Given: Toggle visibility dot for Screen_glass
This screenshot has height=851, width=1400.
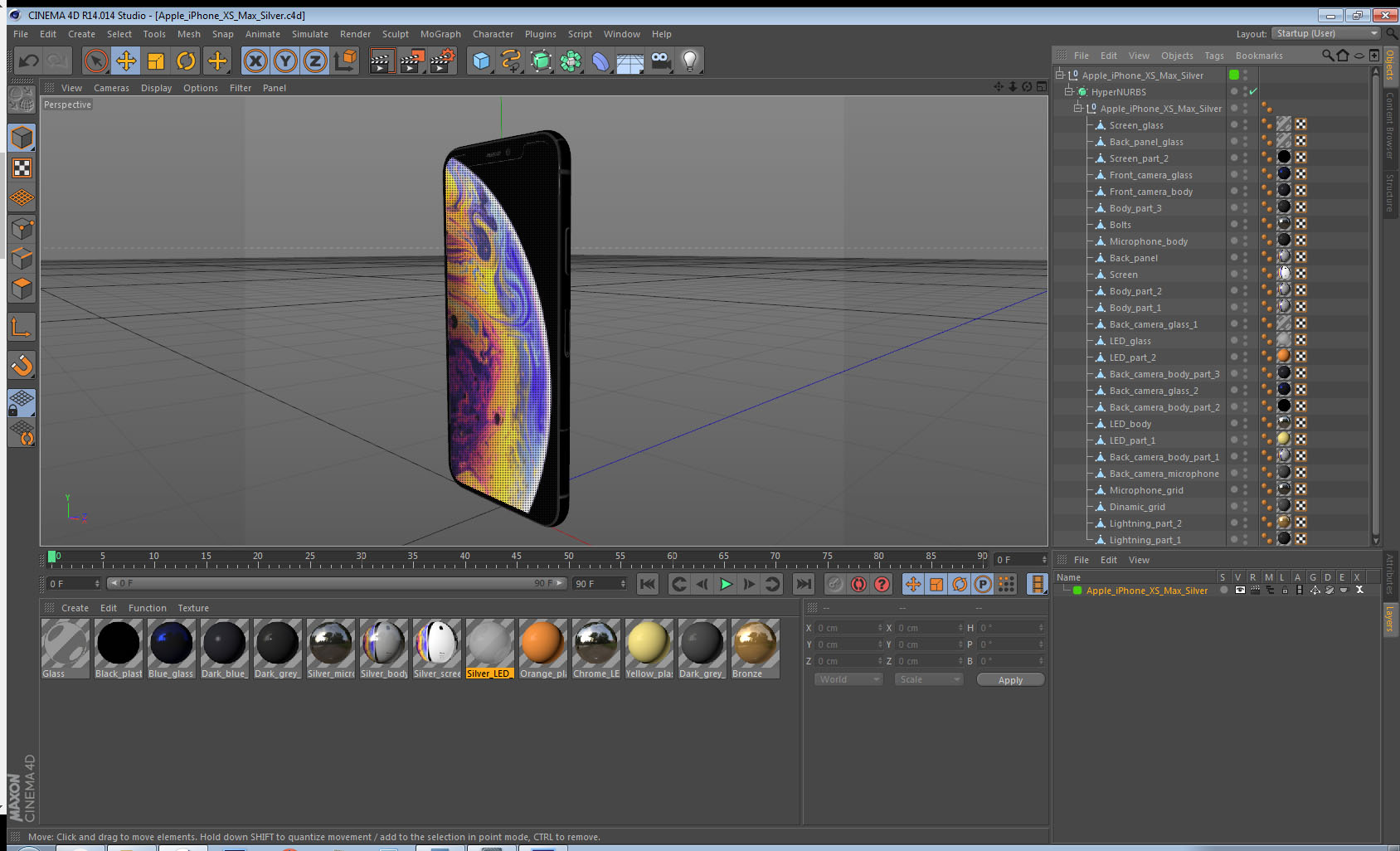Looking at the screenshot, I should coord(1234,124).
